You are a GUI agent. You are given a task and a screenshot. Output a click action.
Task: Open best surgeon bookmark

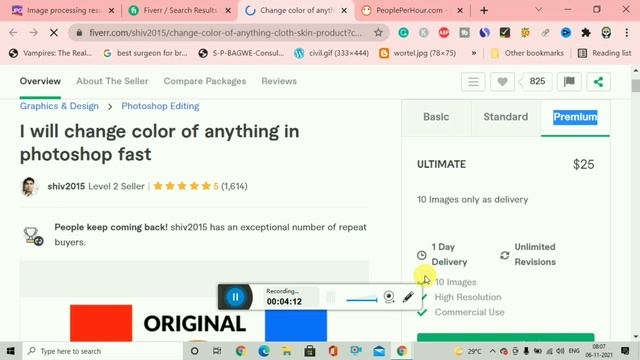tap(146, 53)
